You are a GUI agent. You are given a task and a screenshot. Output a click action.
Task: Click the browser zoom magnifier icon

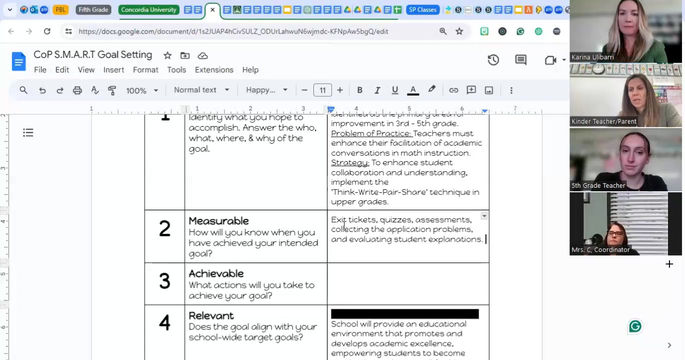click(443, 31)
